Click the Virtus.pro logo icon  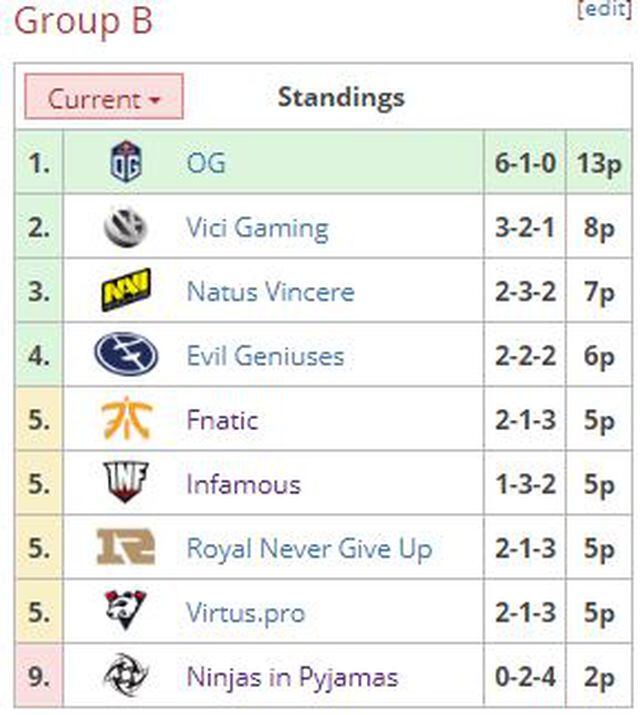[126, 612]
